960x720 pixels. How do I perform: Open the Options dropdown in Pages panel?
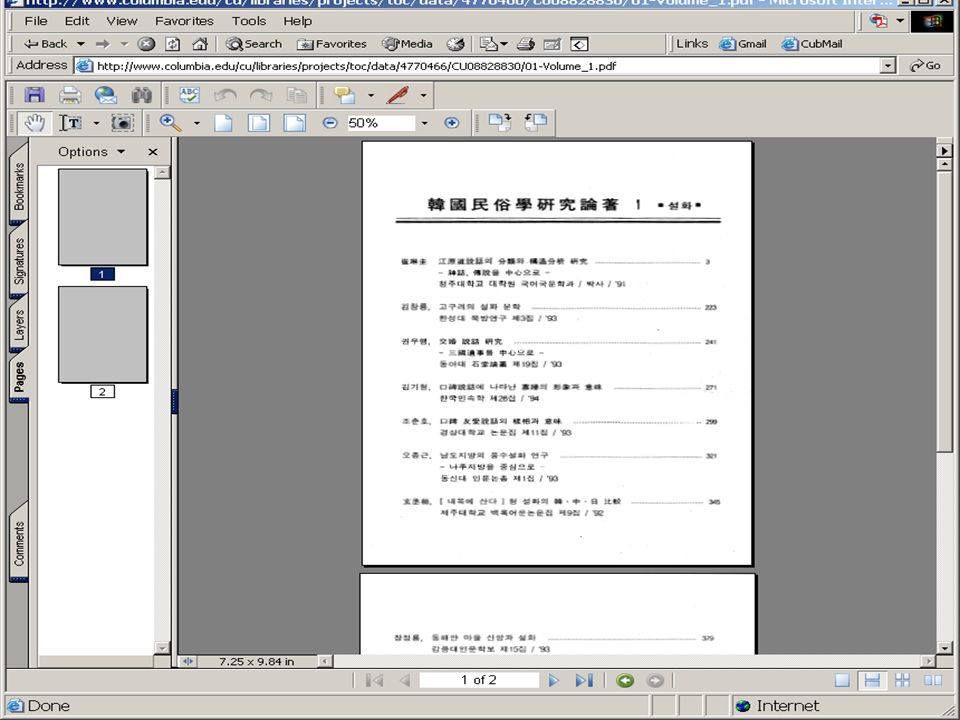pyautogui.click(x=91, y=152)
